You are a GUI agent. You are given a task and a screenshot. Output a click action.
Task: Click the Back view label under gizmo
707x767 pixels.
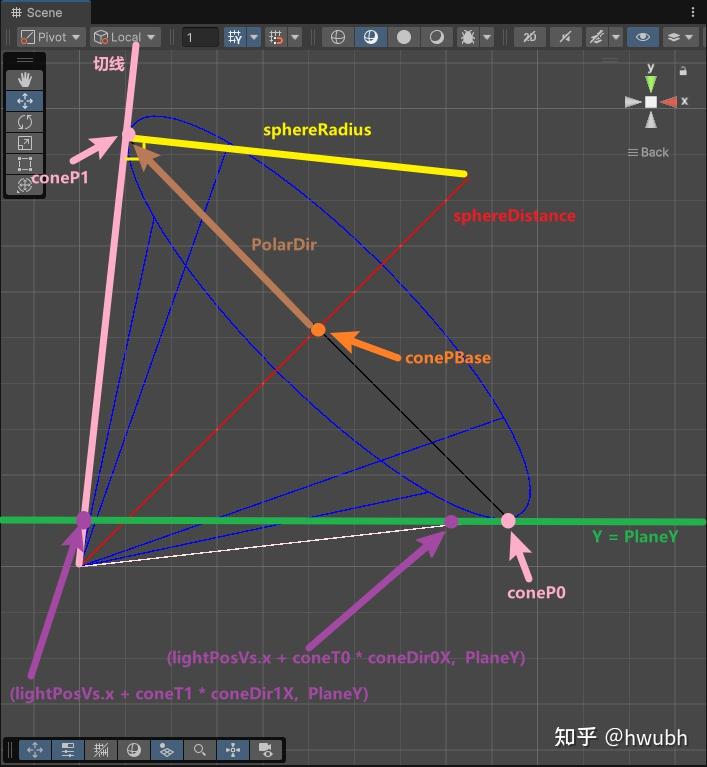(648, 153)
